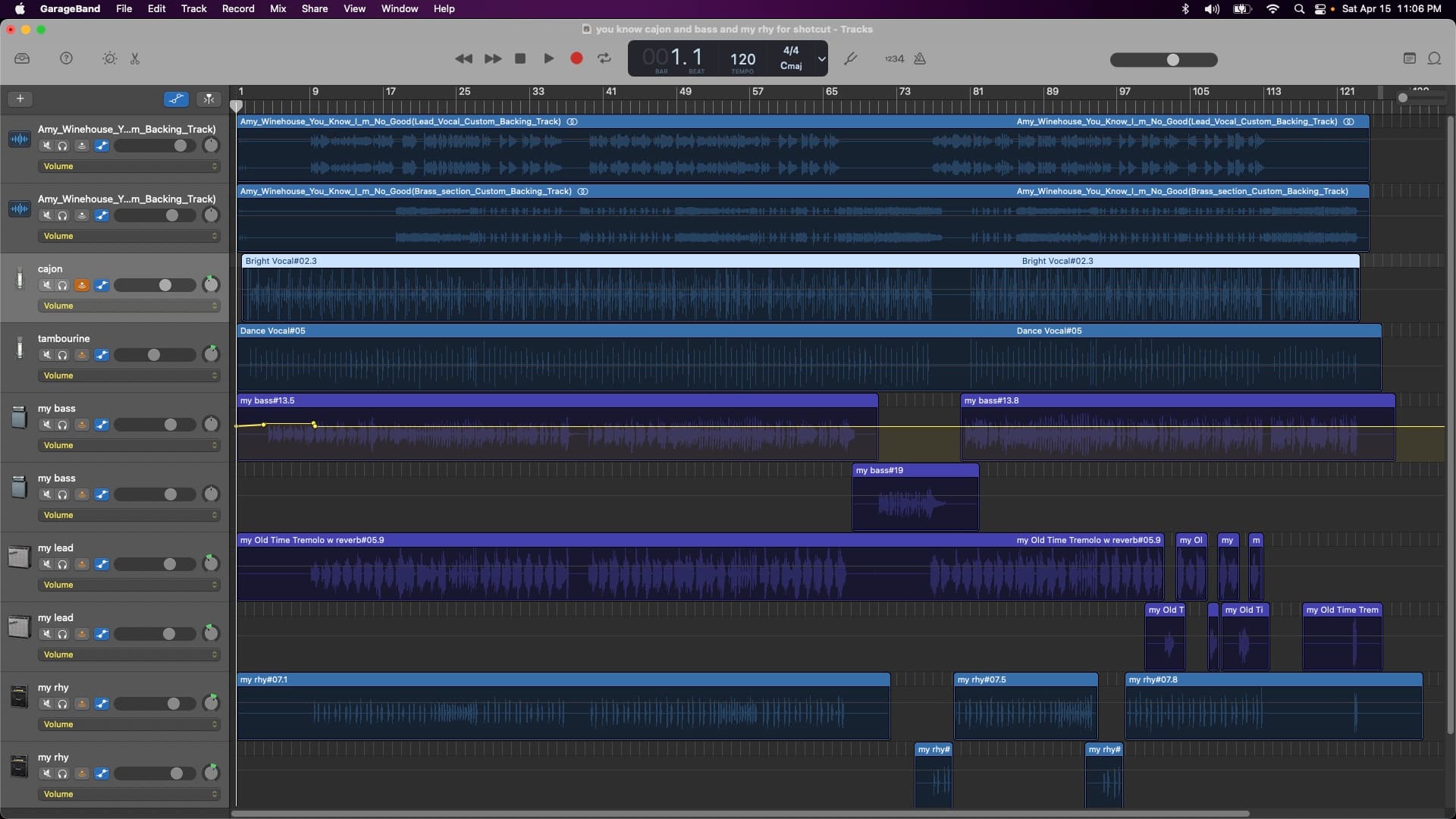
Task: Open Volume dropdown on first Amy_Winehouse track
Action: pyautogui.click(x=129, y=166)
